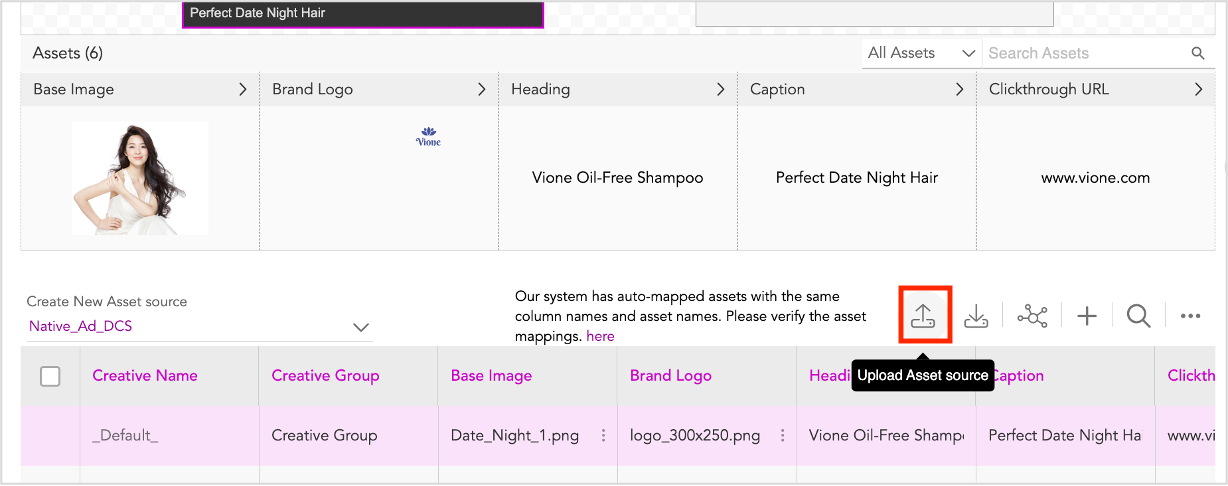Open the three-dot more options menu
The image size is (1228, 486).
click(x=1190, y=316)
